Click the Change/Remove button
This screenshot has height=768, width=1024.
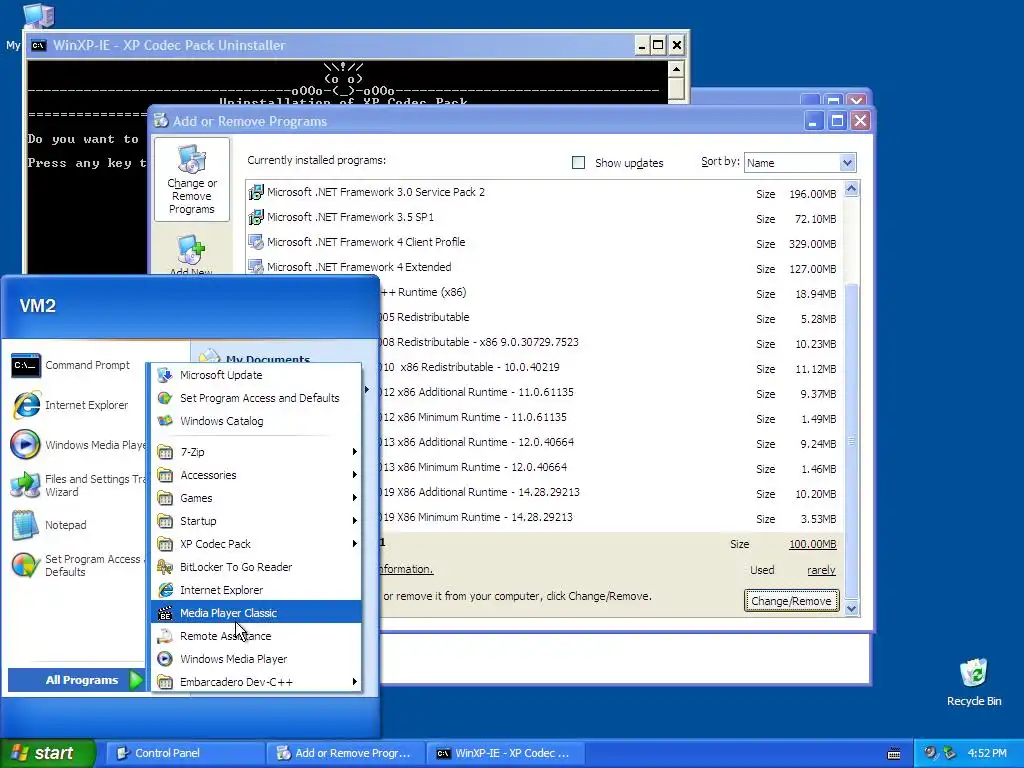point(791,601)
